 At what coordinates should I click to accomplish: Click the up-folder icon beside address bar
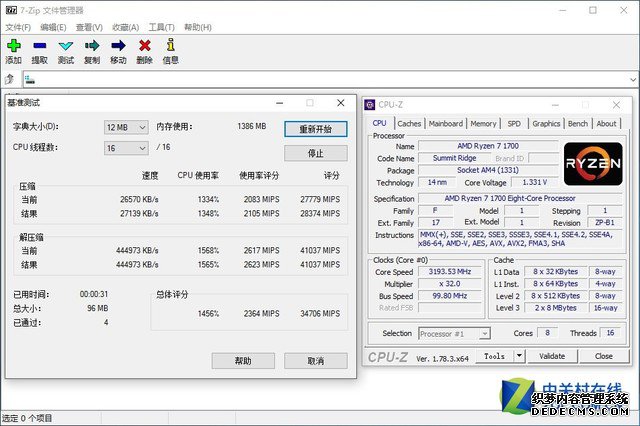(x=9, y=79)
